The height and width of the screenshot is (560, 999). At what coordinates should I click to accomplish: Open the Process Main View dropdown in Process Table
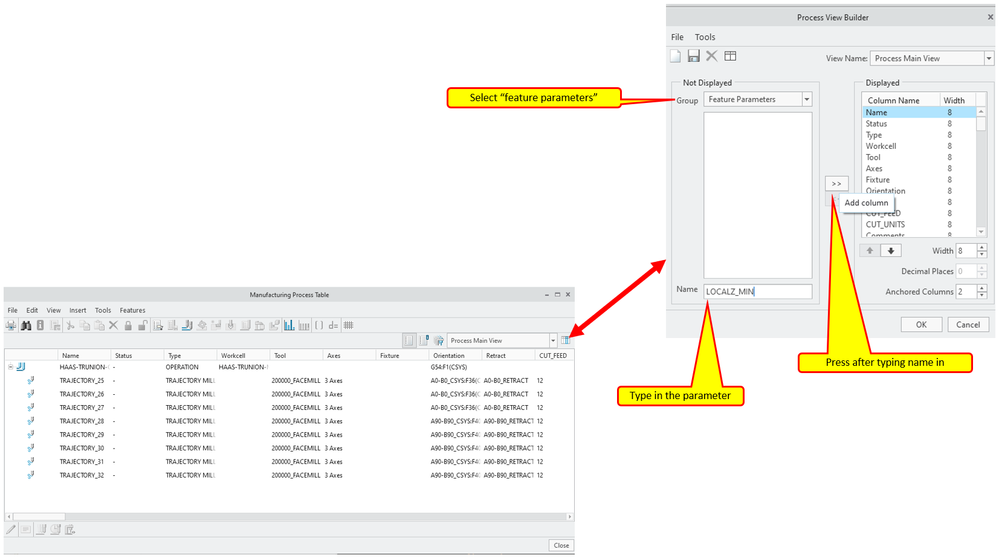click(553, 341)
